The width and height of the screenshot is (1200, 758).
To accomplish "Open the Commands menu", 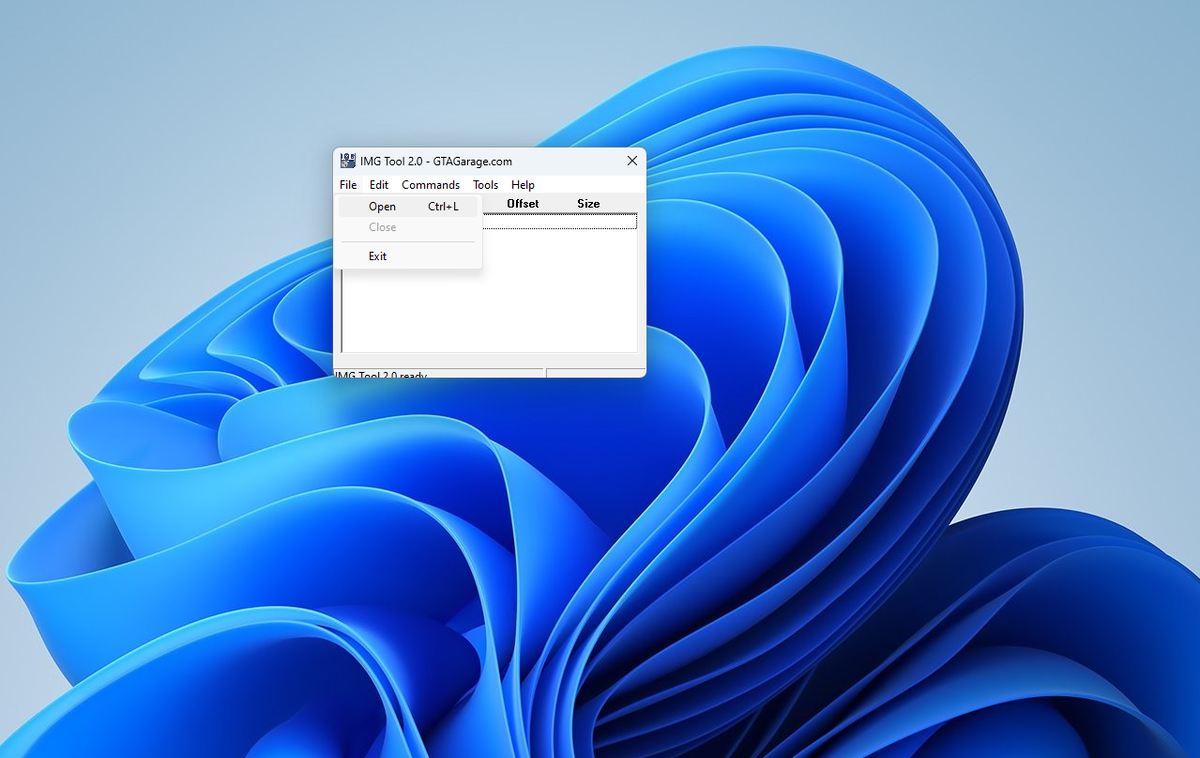I will [x=431, y=185].
